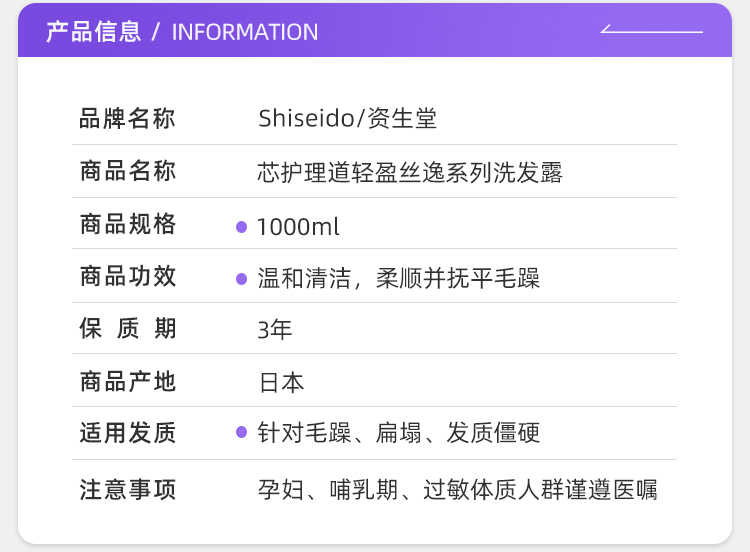This screenshot has width=750, height=552.
Task: Select the 3年 shelf life value
Action: pyautogui.click(x=275, y=330)
